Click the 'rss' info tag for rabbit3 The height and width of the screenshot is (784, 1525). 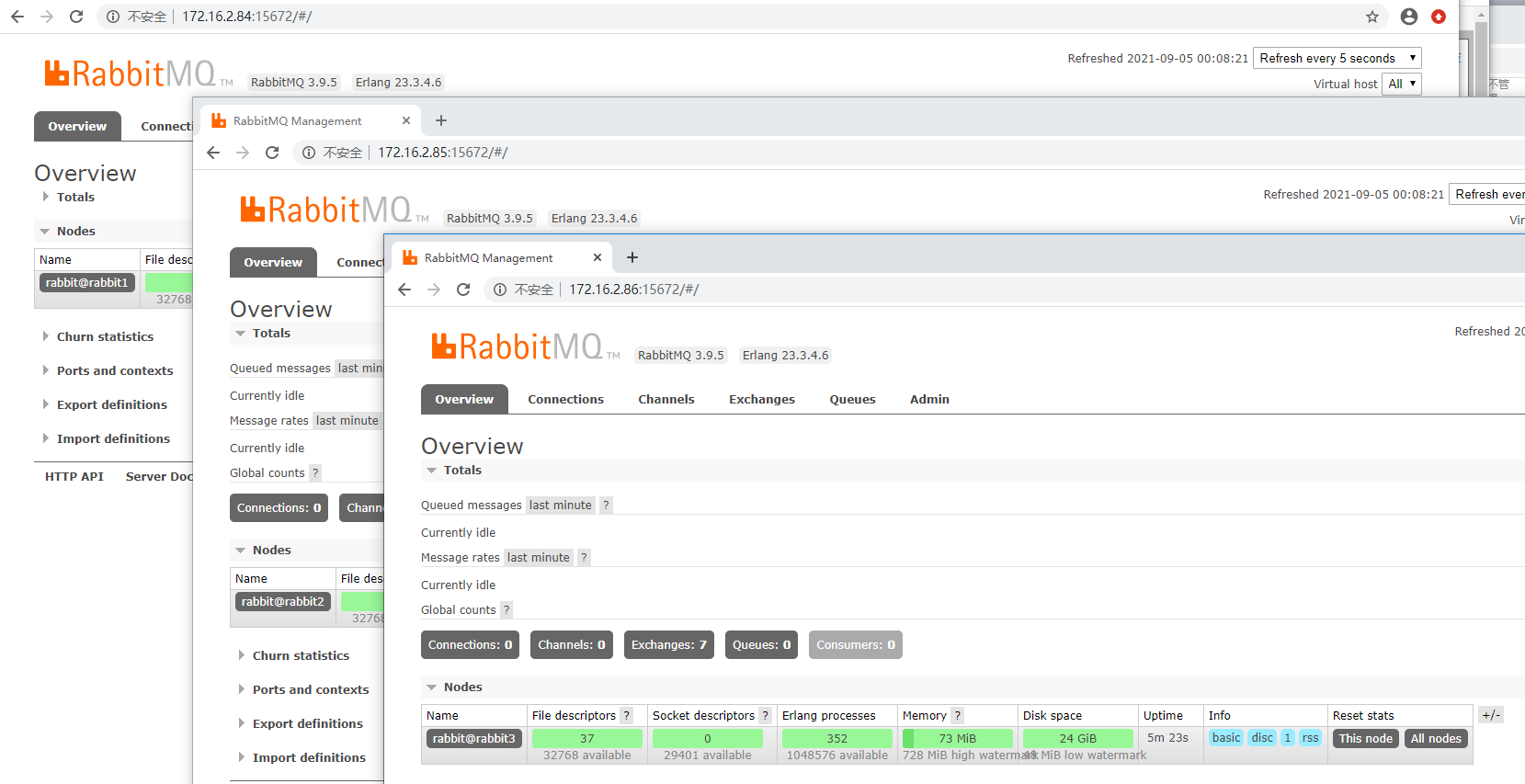click(x=1310, y=738)
